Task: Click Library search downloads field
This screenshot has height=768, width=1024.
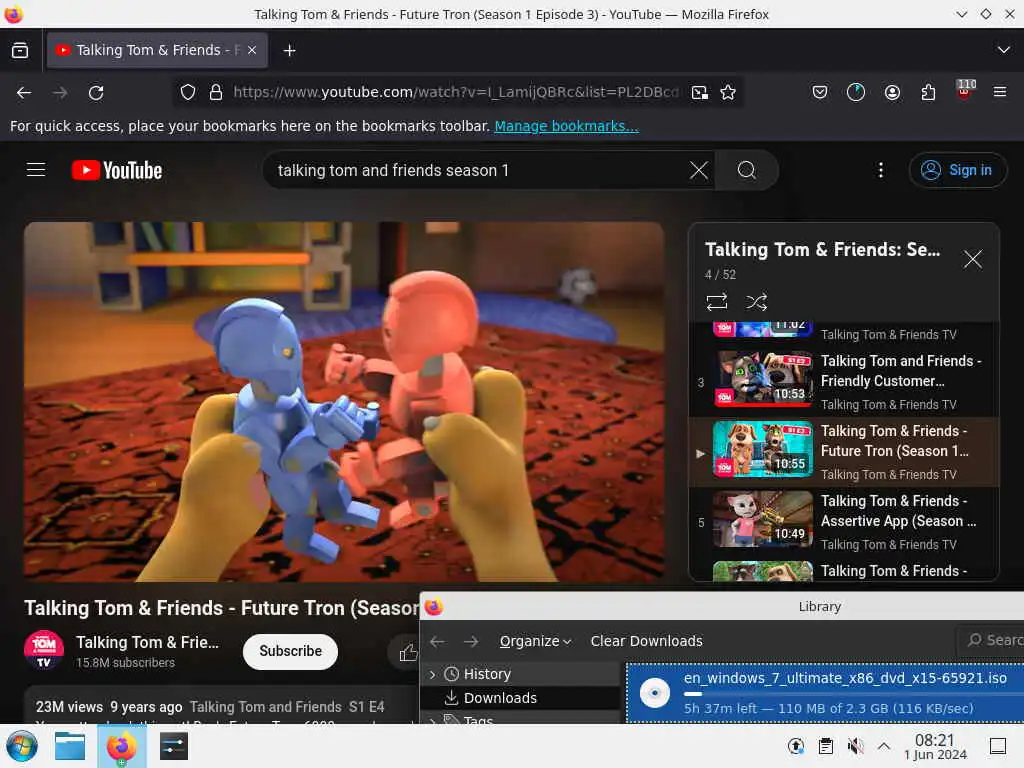Action: pos(991,640)
